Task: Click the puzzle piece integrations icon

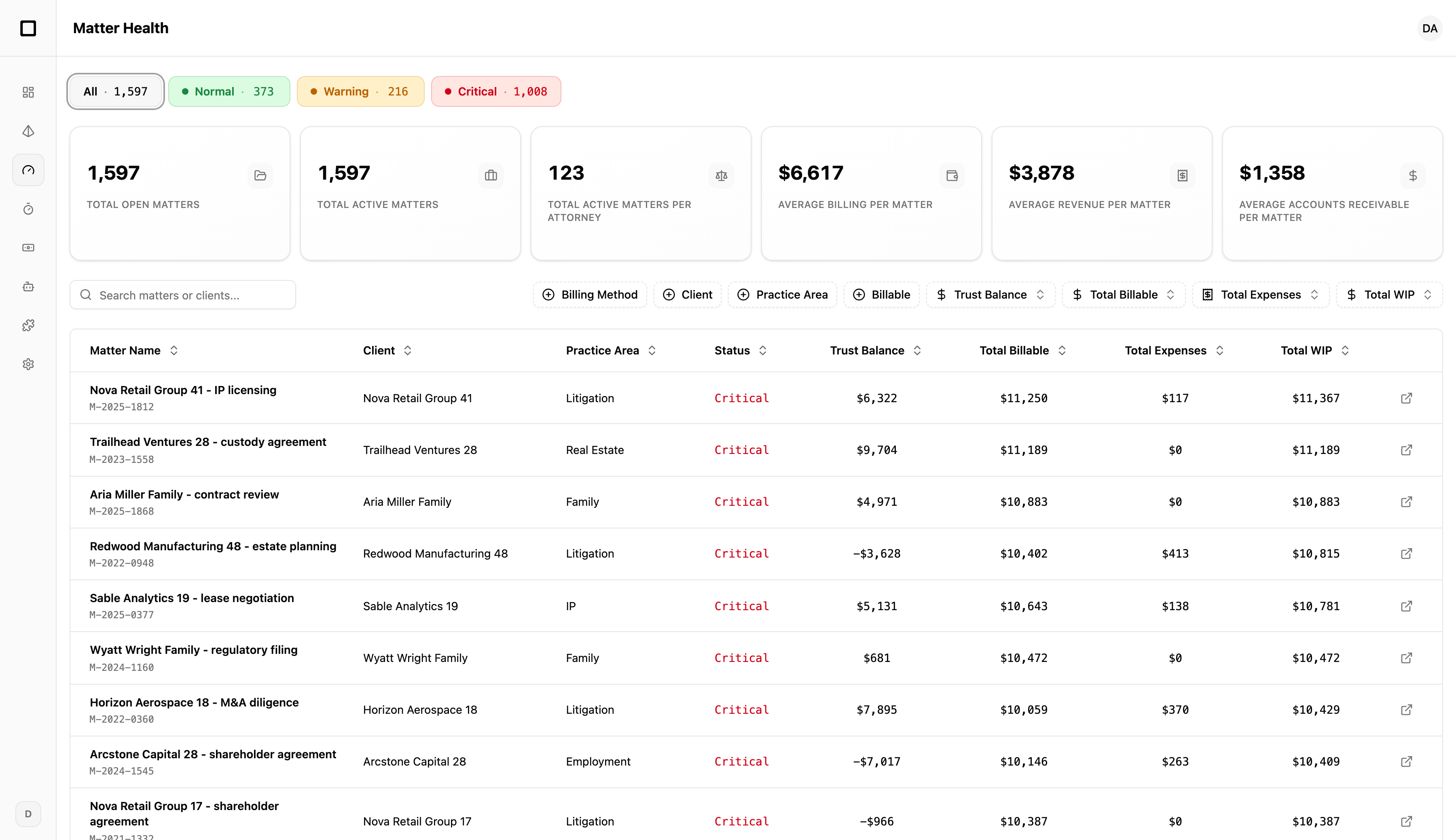Action: (28, 325)
